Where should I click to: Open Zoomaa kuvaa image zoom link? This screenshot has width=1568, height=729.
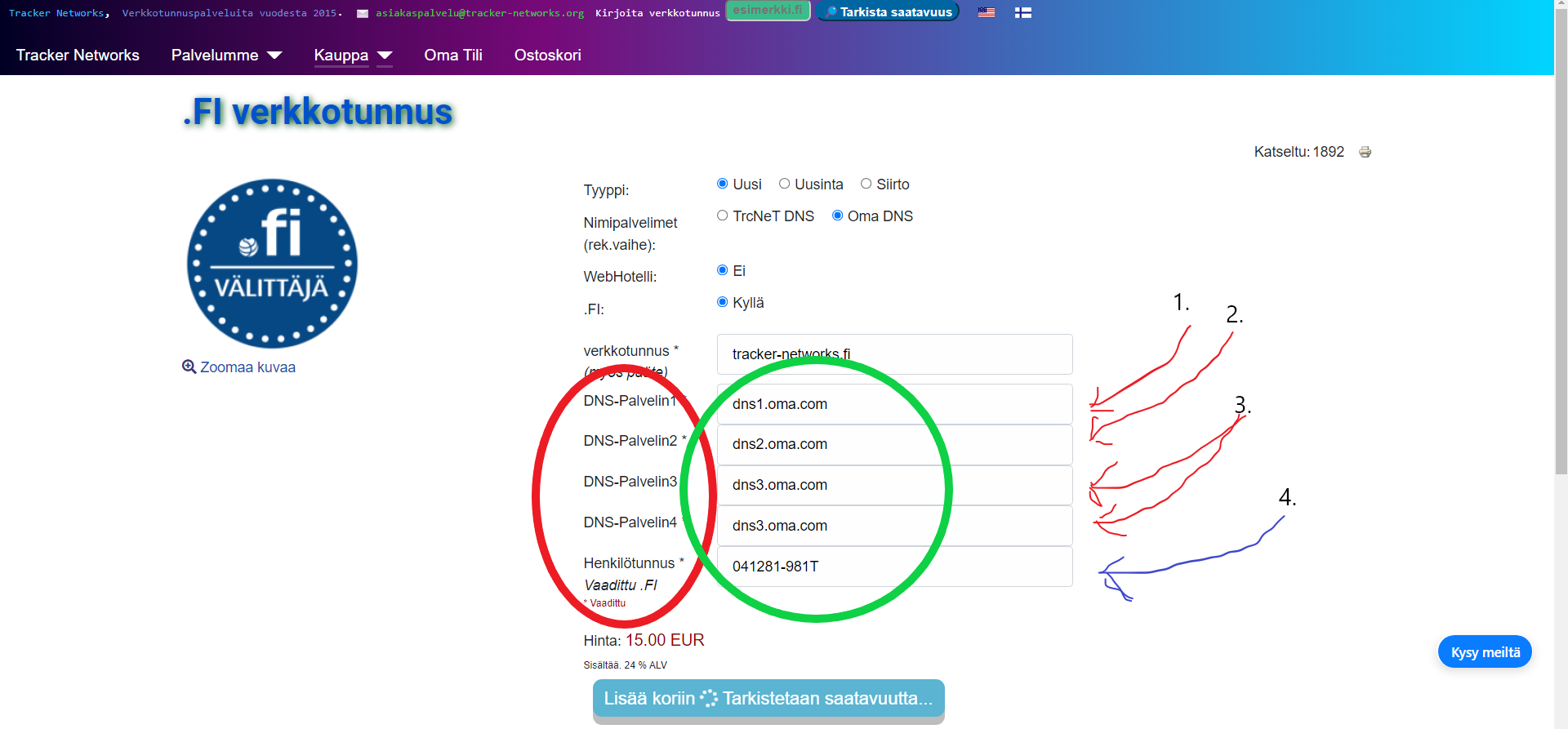[x=239, y=367]
